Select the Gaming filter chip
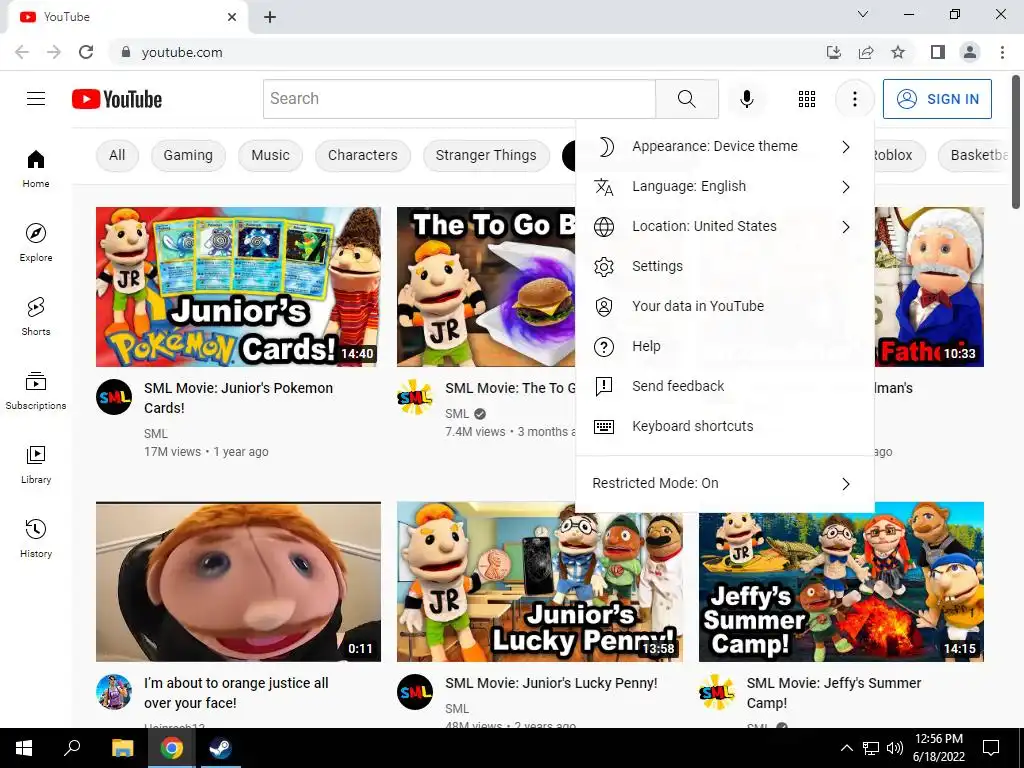The image size is (1024, 768). (x=188, y=155)
